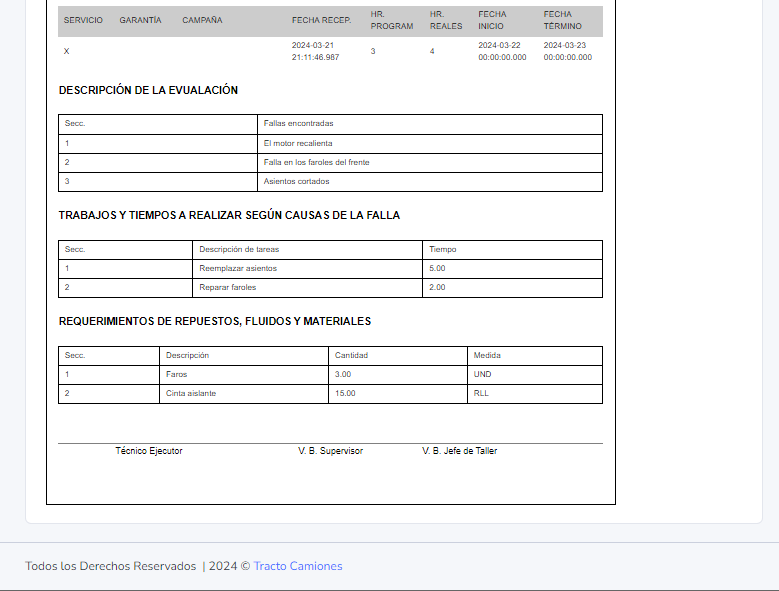The width and height of the screenshot is (779, 591).
Task: Select the 'Reemplazar asientos' task cell
Action: pos(307,269)
